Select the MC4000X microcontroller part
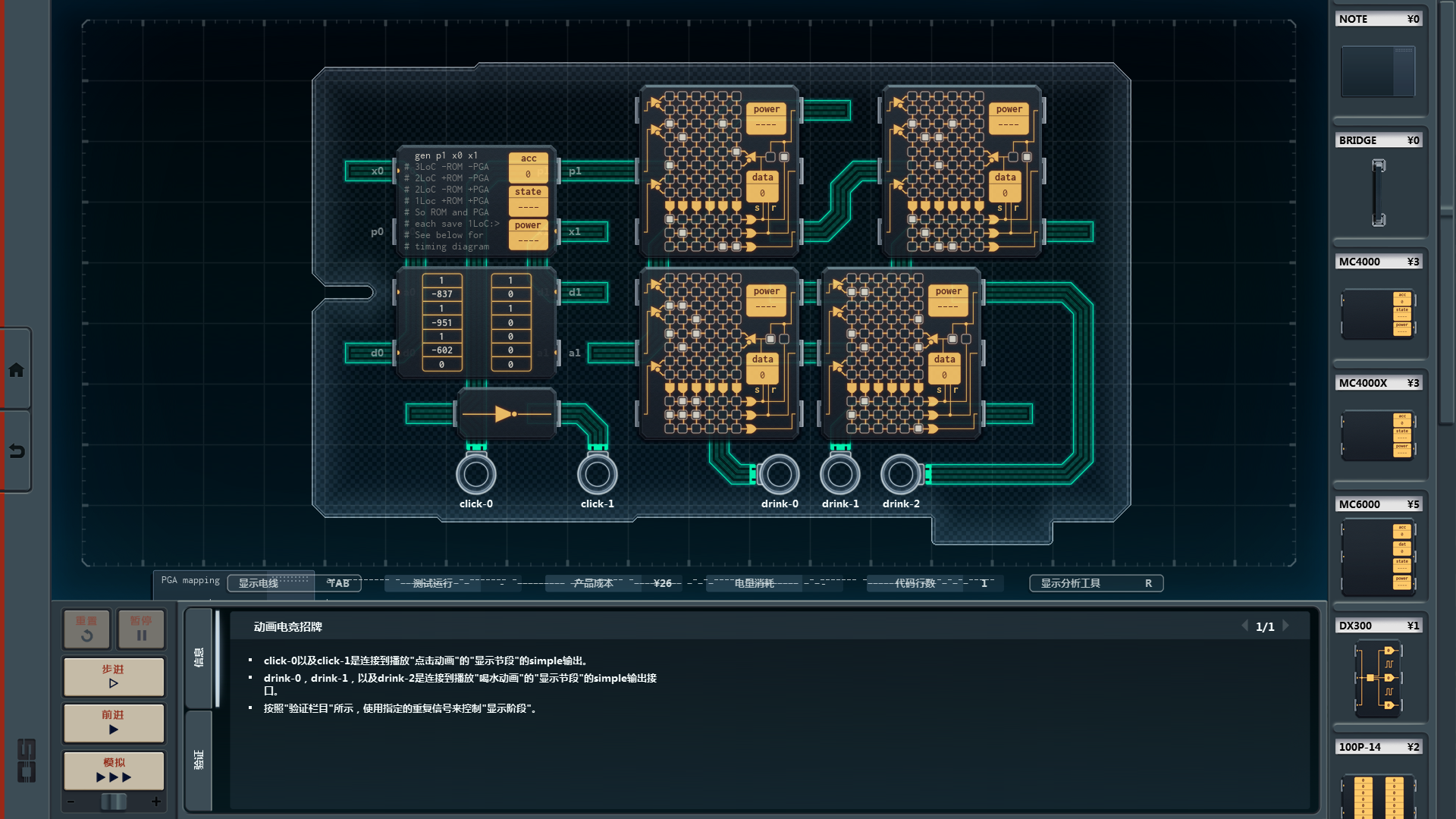Screen dimensions: 1456x819 coord(1378,435)
